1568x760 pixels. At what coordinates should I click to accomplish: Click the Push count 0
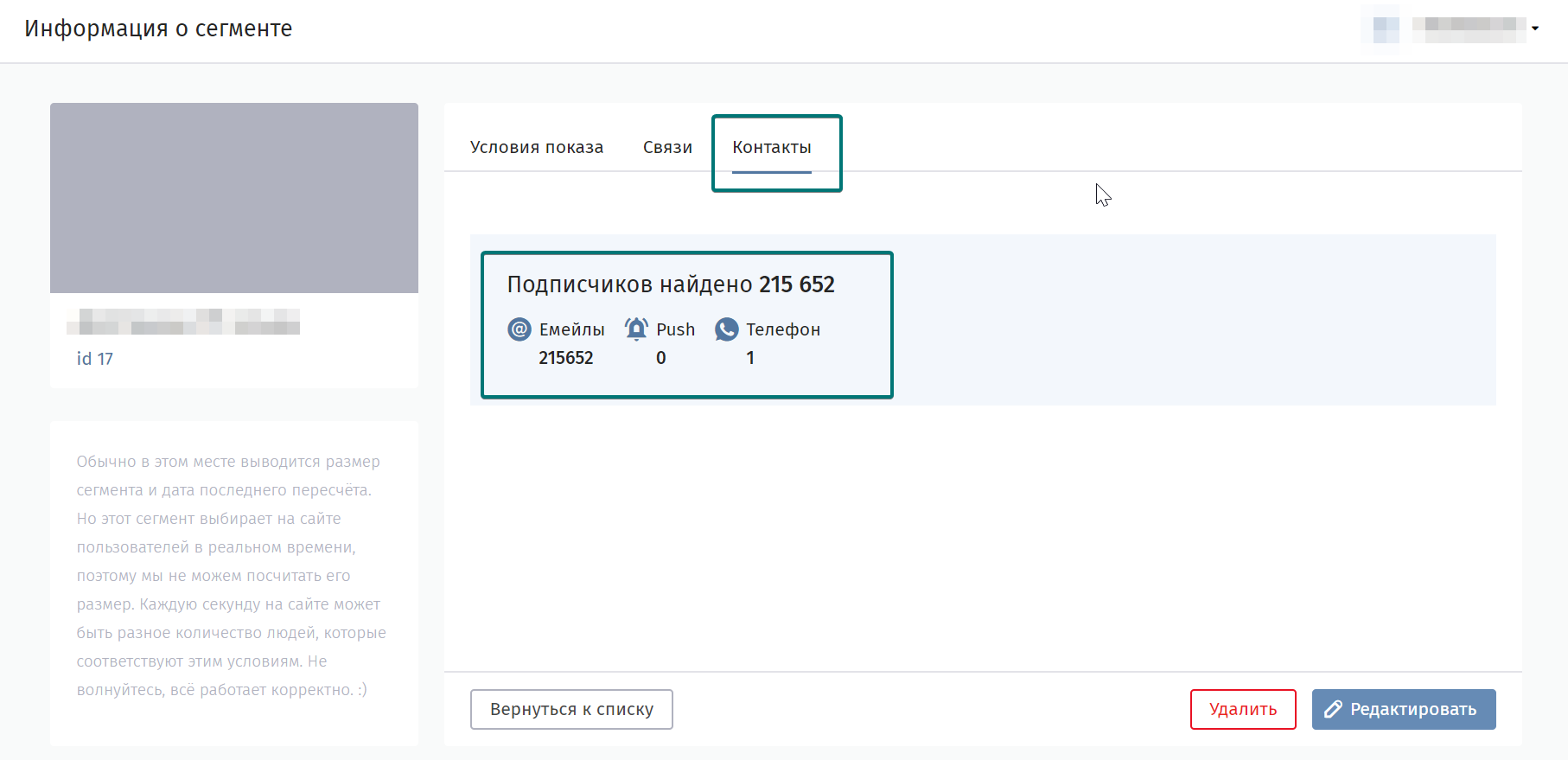[x=661, y=358]
